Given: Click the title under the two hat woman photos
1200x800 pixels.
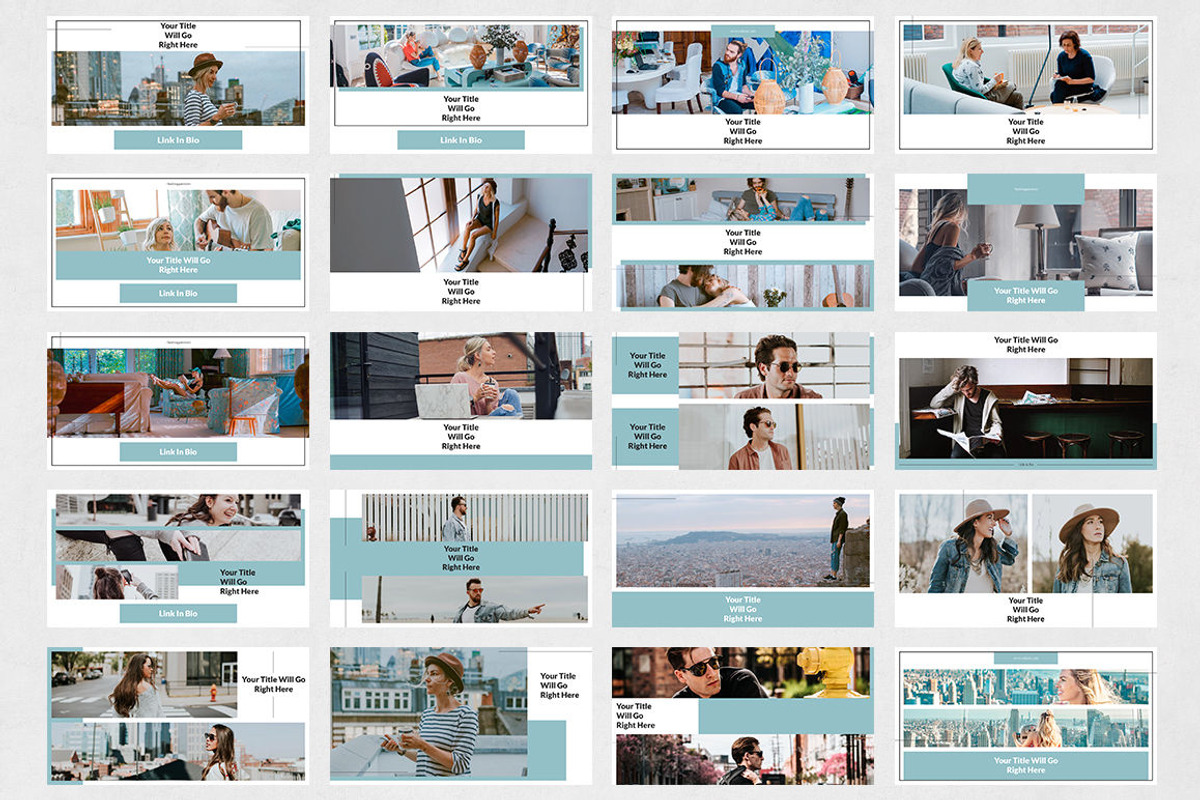Looking at the screenshot, I should (1026, 609).
